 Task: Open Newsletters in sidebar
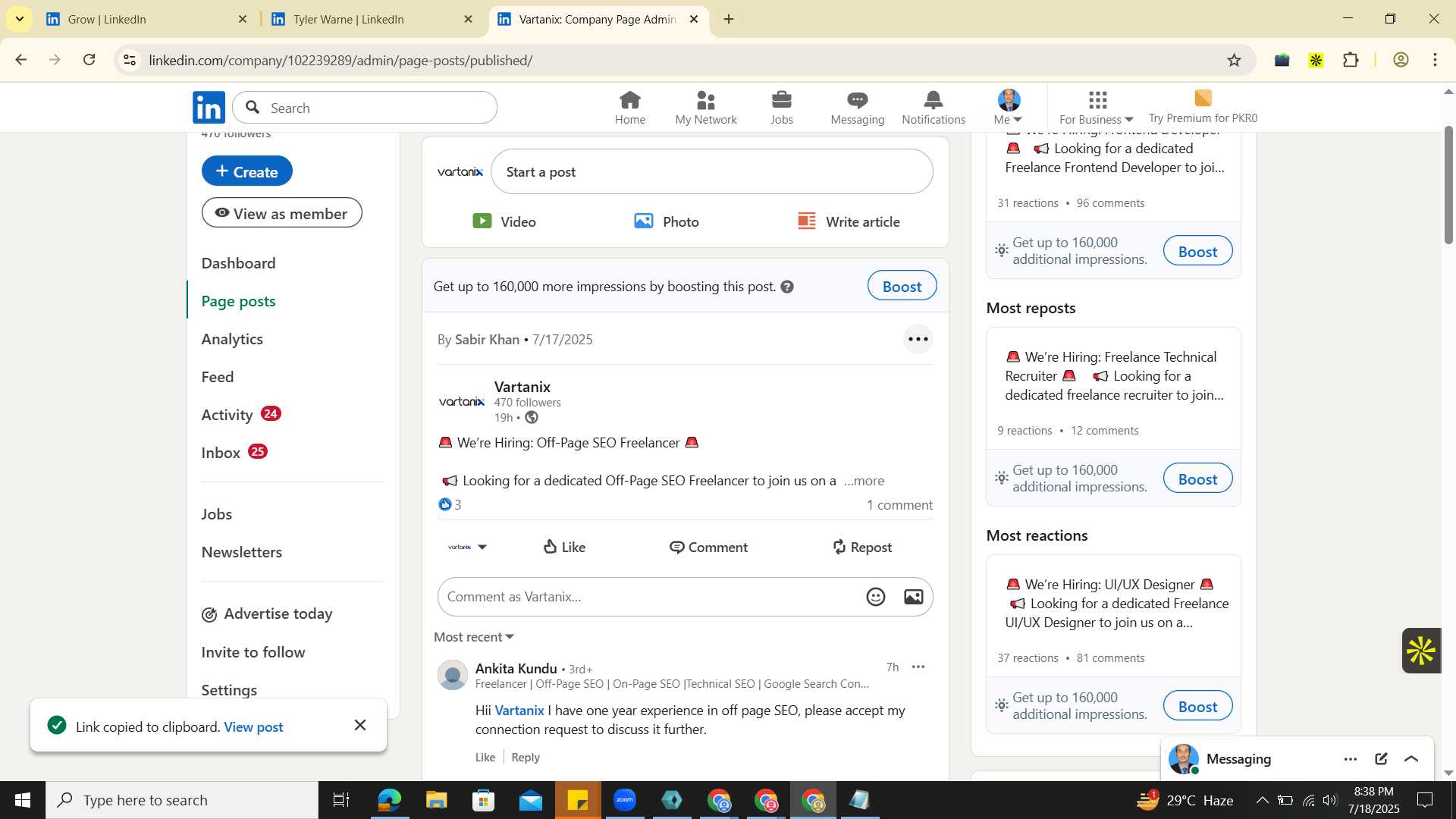coord(241,552)
